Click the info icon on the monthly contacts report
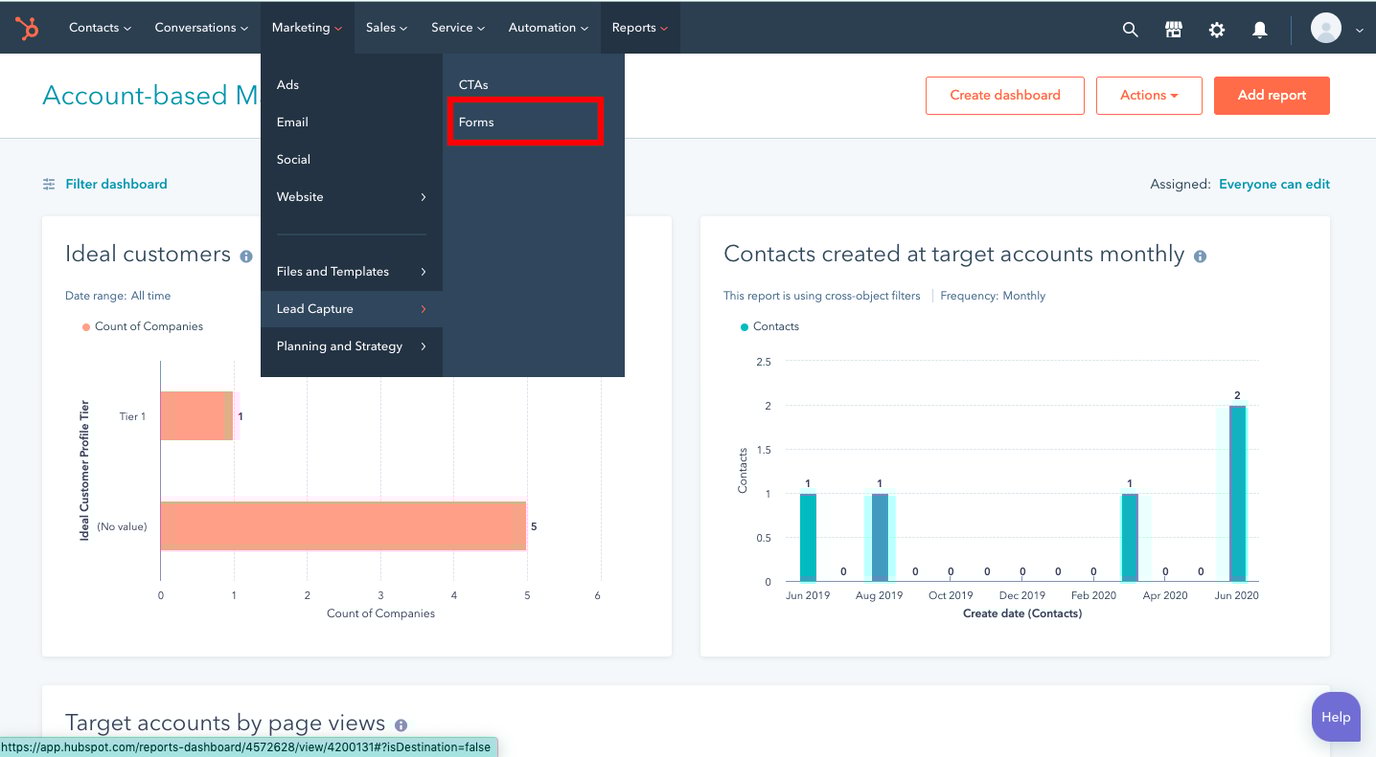 [1199, 256]
